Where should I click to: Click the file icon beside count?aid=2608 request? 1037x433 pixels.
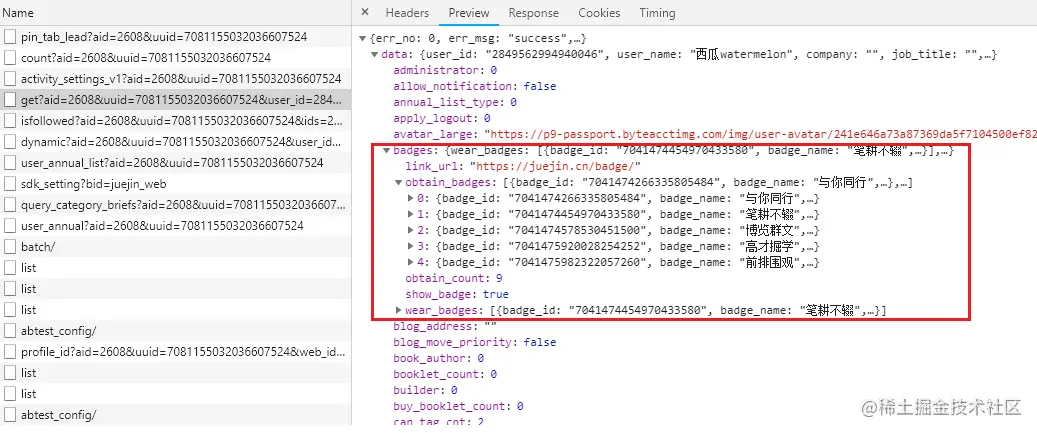coord(10,58)
